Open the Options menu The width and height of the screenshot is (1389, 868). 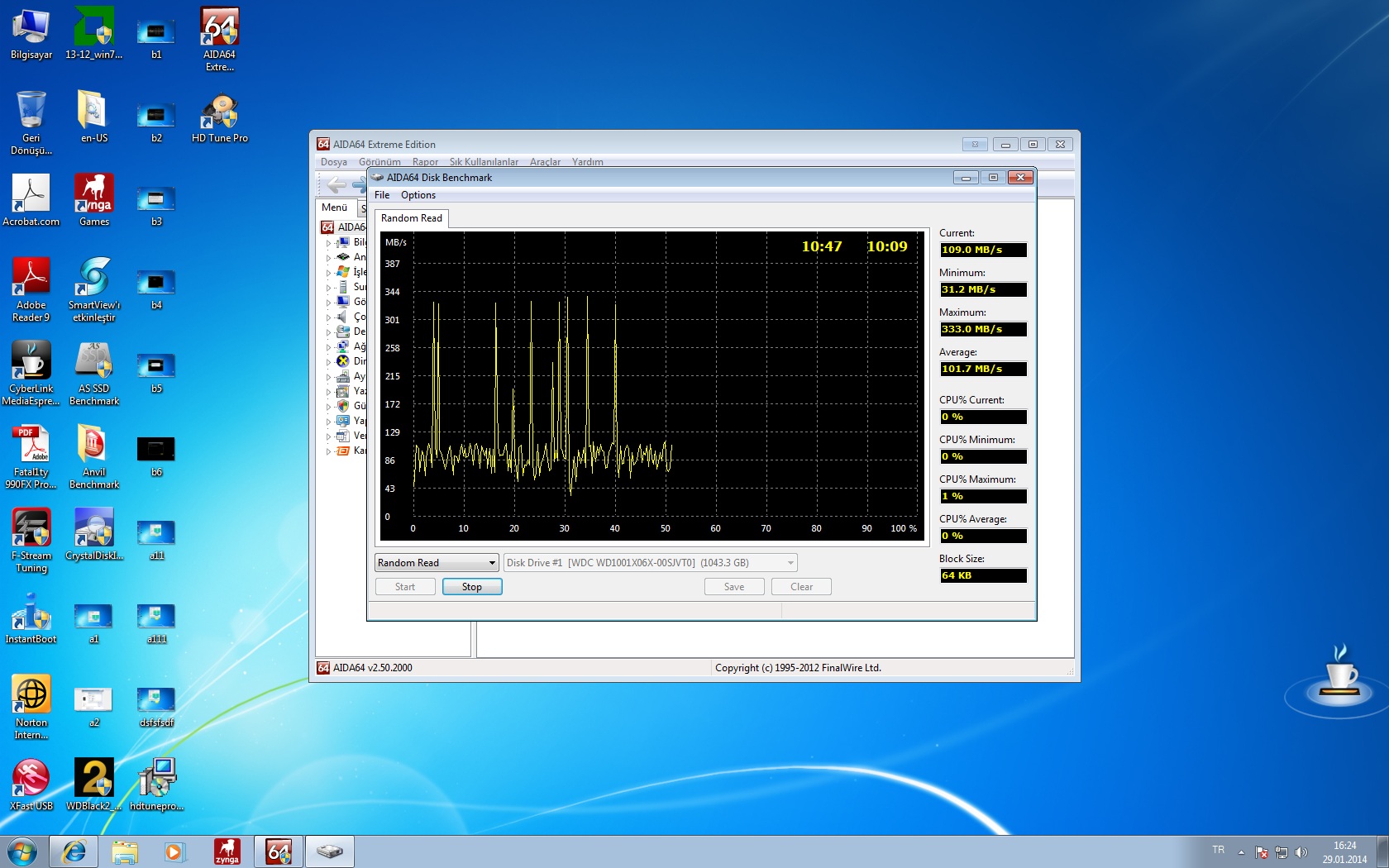tap(418, 195)
